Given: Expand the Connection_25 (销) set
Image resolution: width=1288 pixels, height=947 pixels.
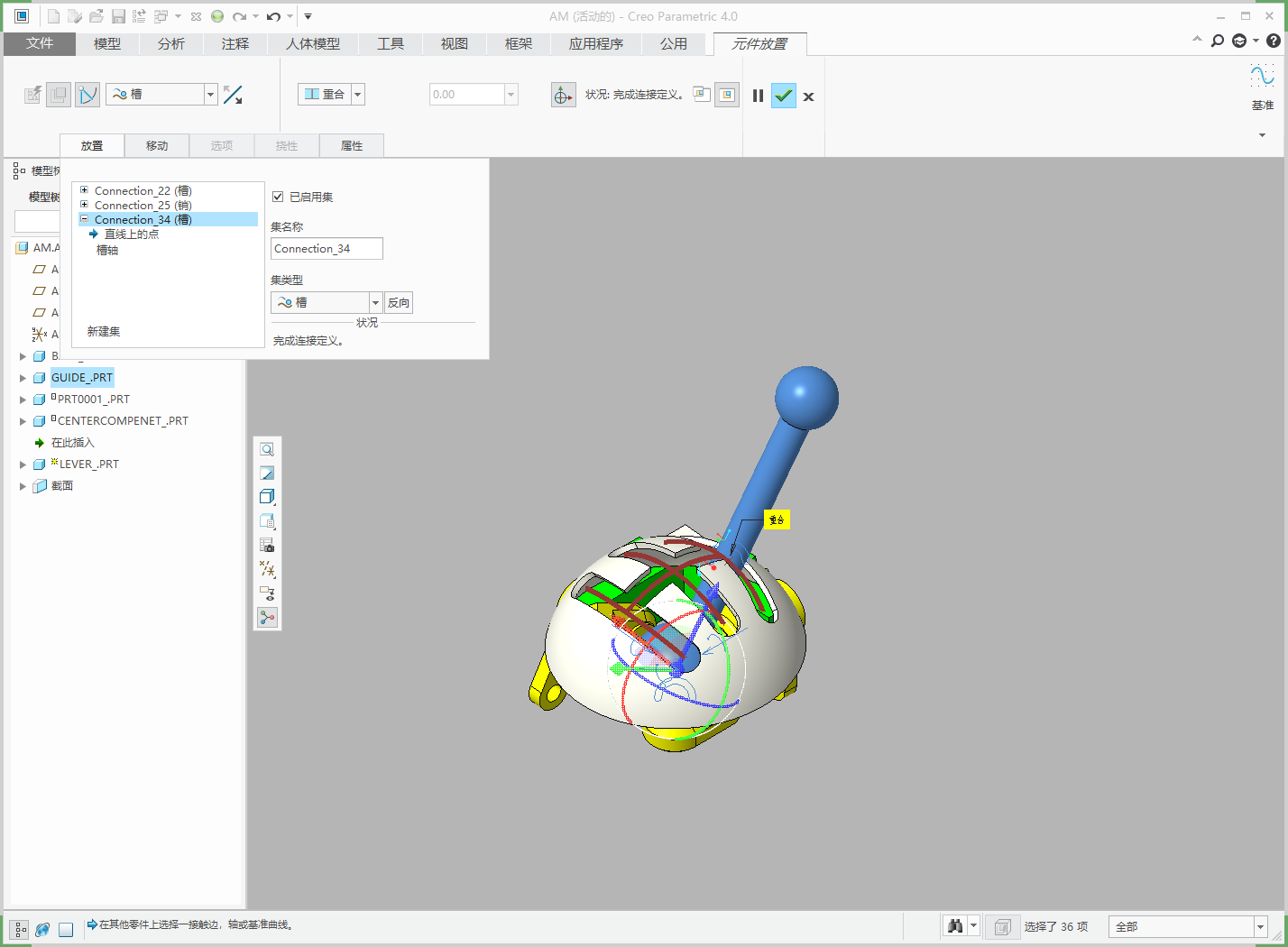Looking at the screenshot, I should tap(84, 205).
